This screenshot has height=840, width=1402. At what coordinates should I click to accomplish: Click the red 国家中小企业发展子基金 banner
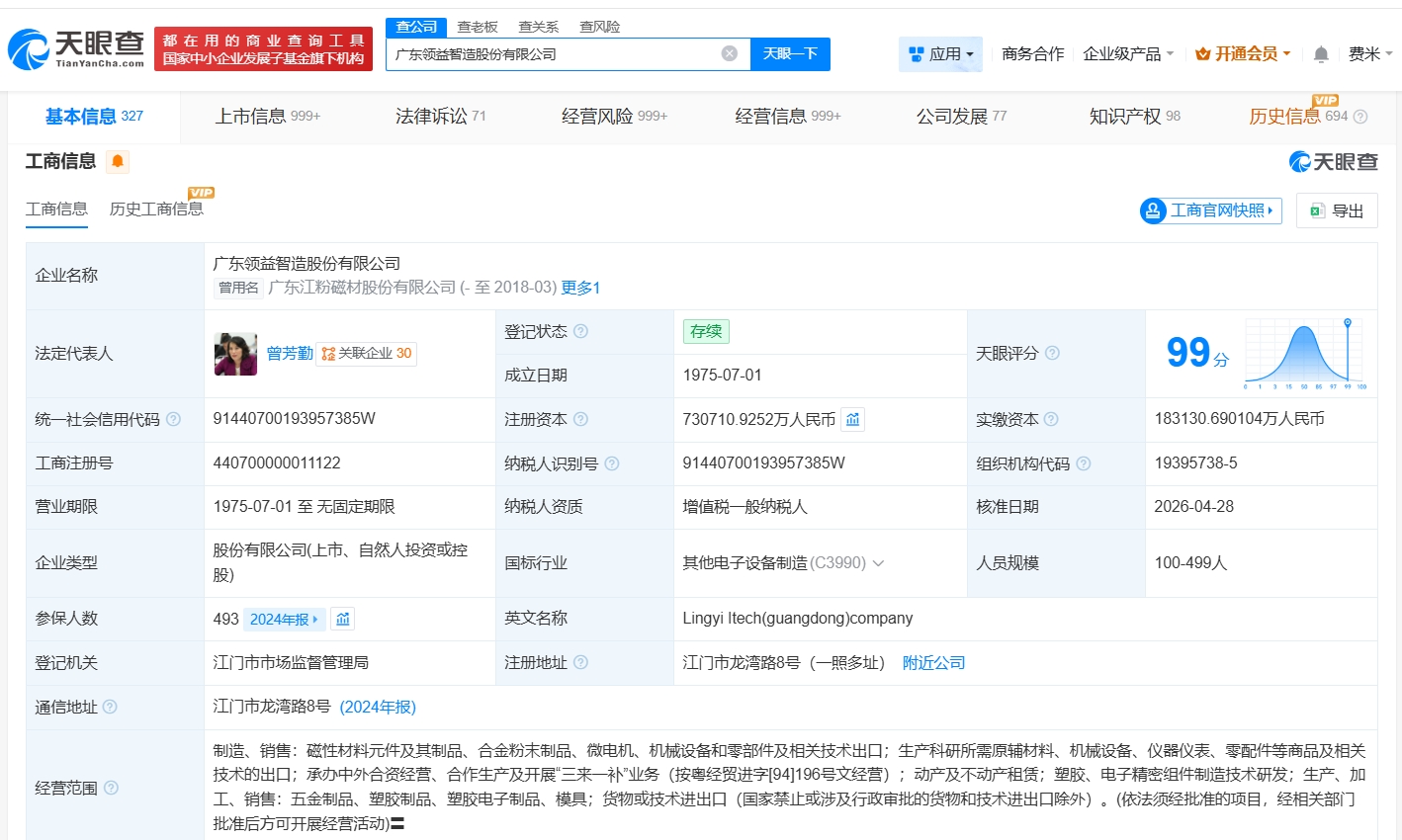coord(263,49)
